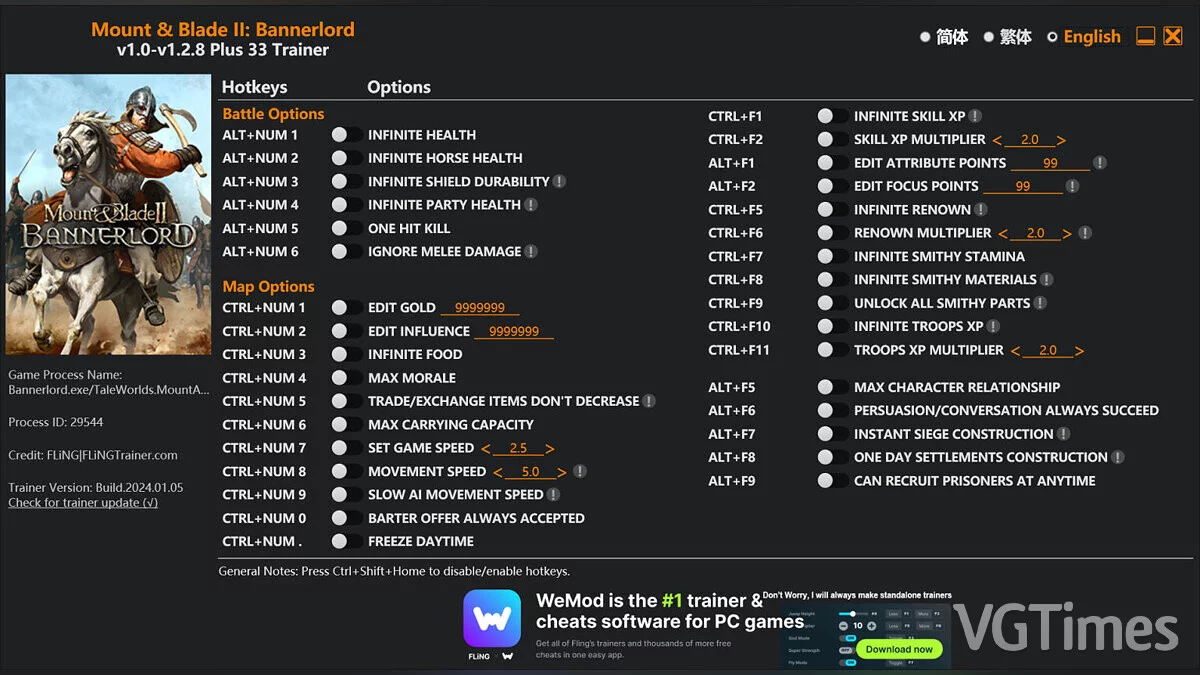
Task: Click the warning icon beside Edit Attribute Points
Action: 1099,163
